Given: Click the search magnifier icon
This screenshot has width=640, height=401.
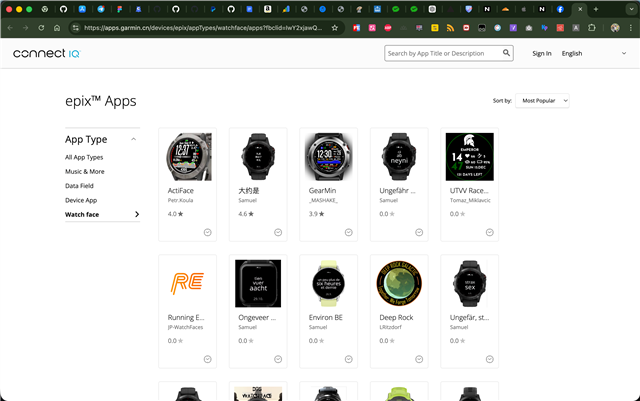Looking at the screenshot, I should [x=507, y=53].
